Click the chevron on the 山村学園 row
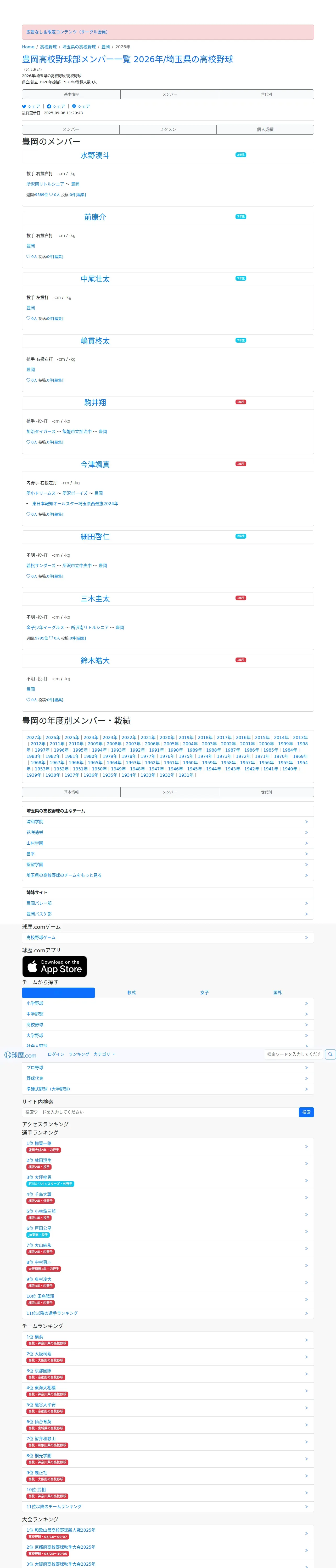 coord(306,843)
